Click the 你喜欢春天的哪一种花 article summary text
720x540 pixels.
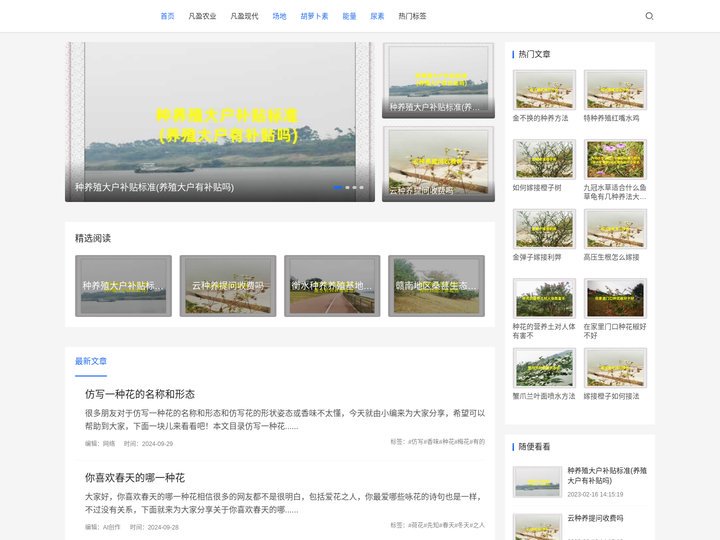283,503
